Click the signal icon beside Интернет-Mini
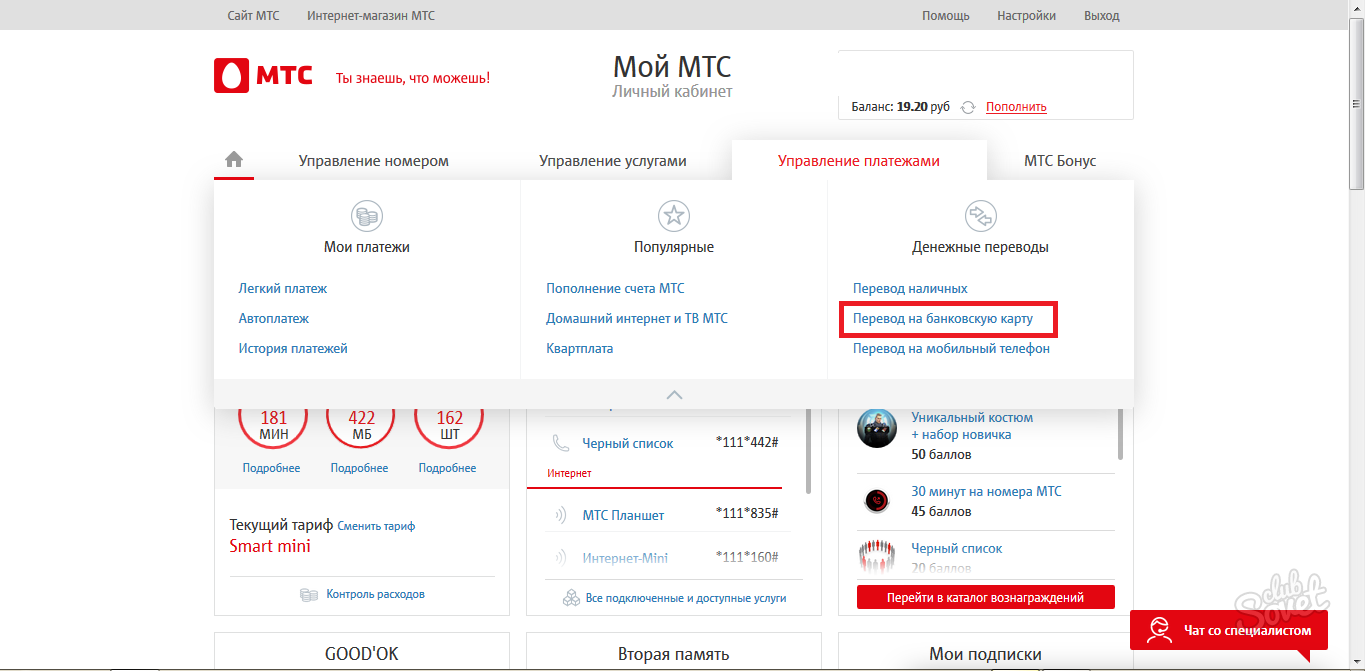The image size is (1365, 671). (561, 558)
